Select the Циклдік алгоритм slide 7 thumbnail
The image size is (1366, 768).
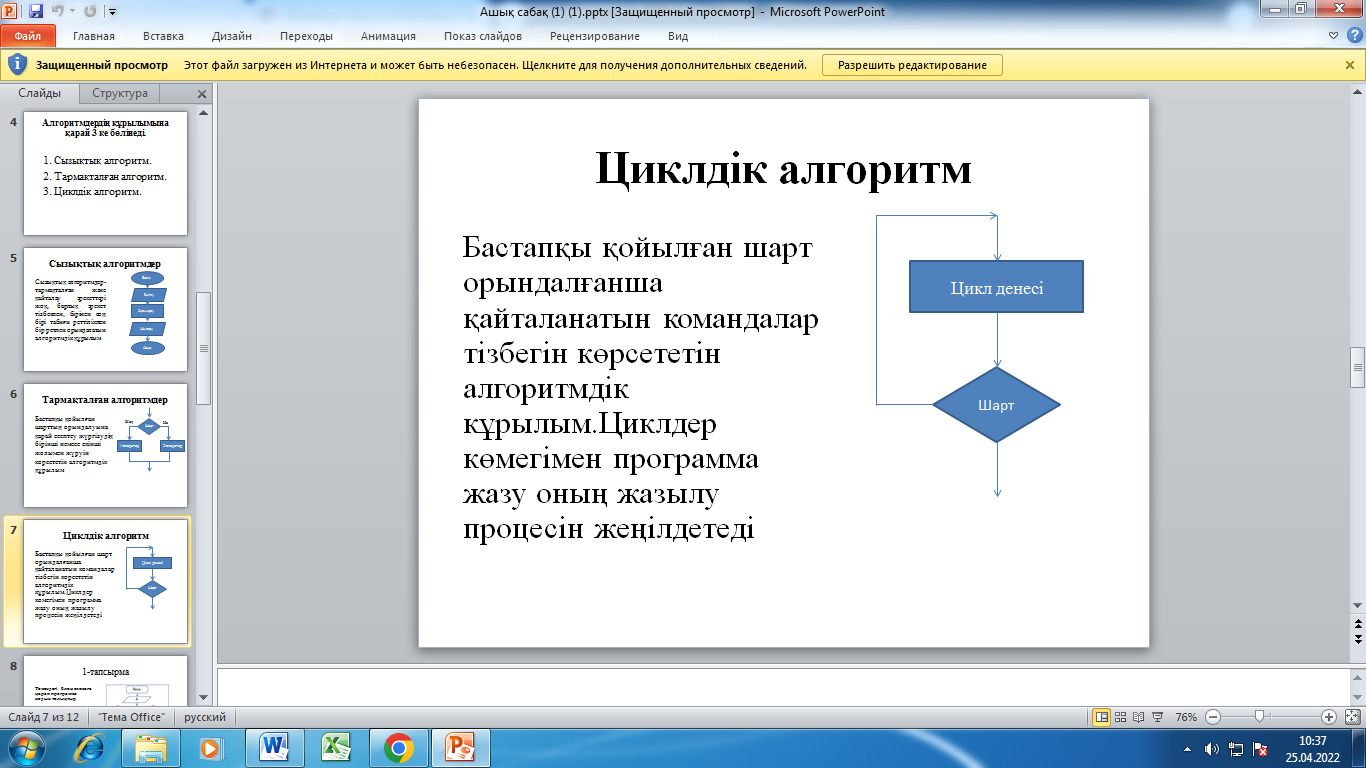coord(105,581)
